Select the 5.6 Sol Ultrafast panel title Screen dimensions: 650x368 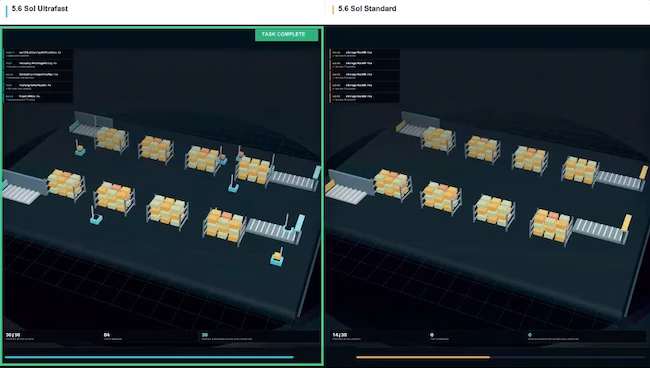pyautogui.click(x=39, y=9)
